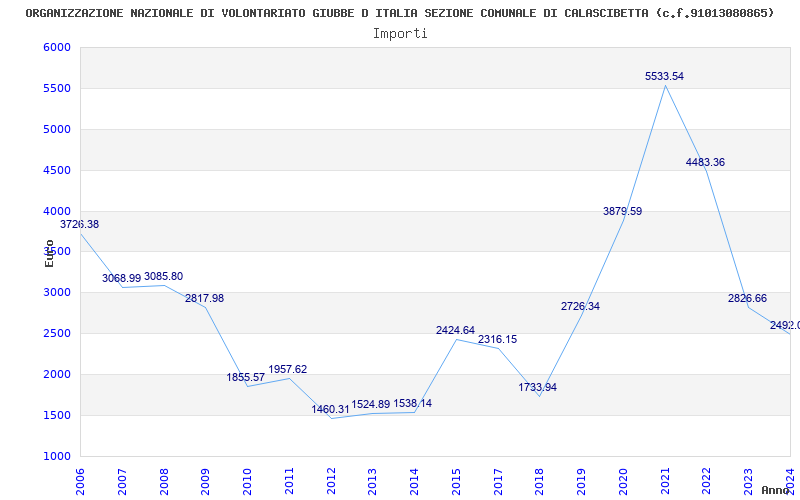Screen dimensions: 800x500
Task: Click the y-axis value 6000
Action: pos(57,47)
